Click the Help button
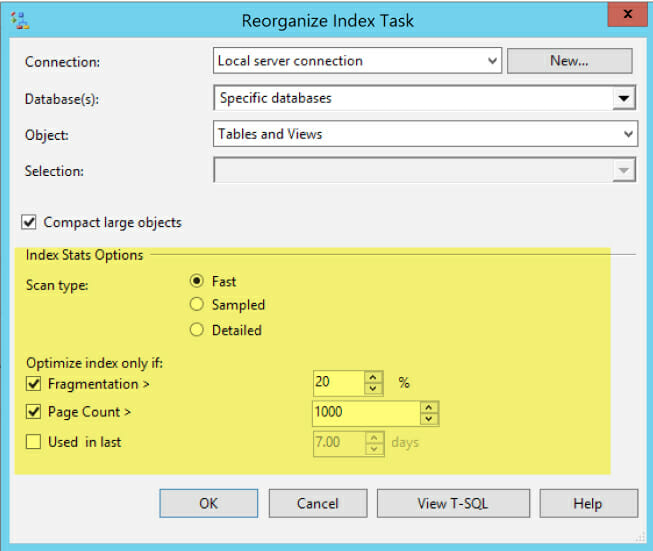Image resolution: width=653 pixels, height=551 pixels. tap(588, 503)
